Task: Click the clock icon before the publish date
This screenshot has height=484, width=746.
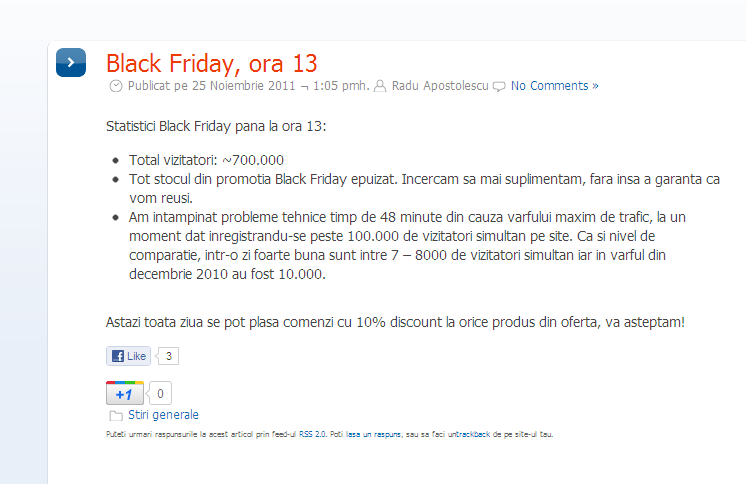Action: tap(116, 86)
